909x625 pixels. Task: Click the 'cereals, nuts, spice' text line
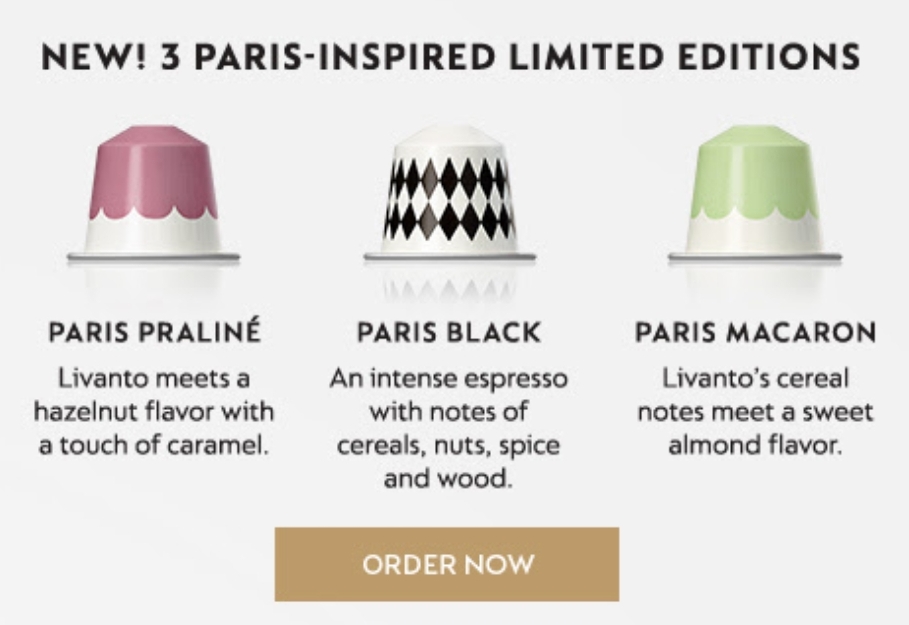(449, 446)
